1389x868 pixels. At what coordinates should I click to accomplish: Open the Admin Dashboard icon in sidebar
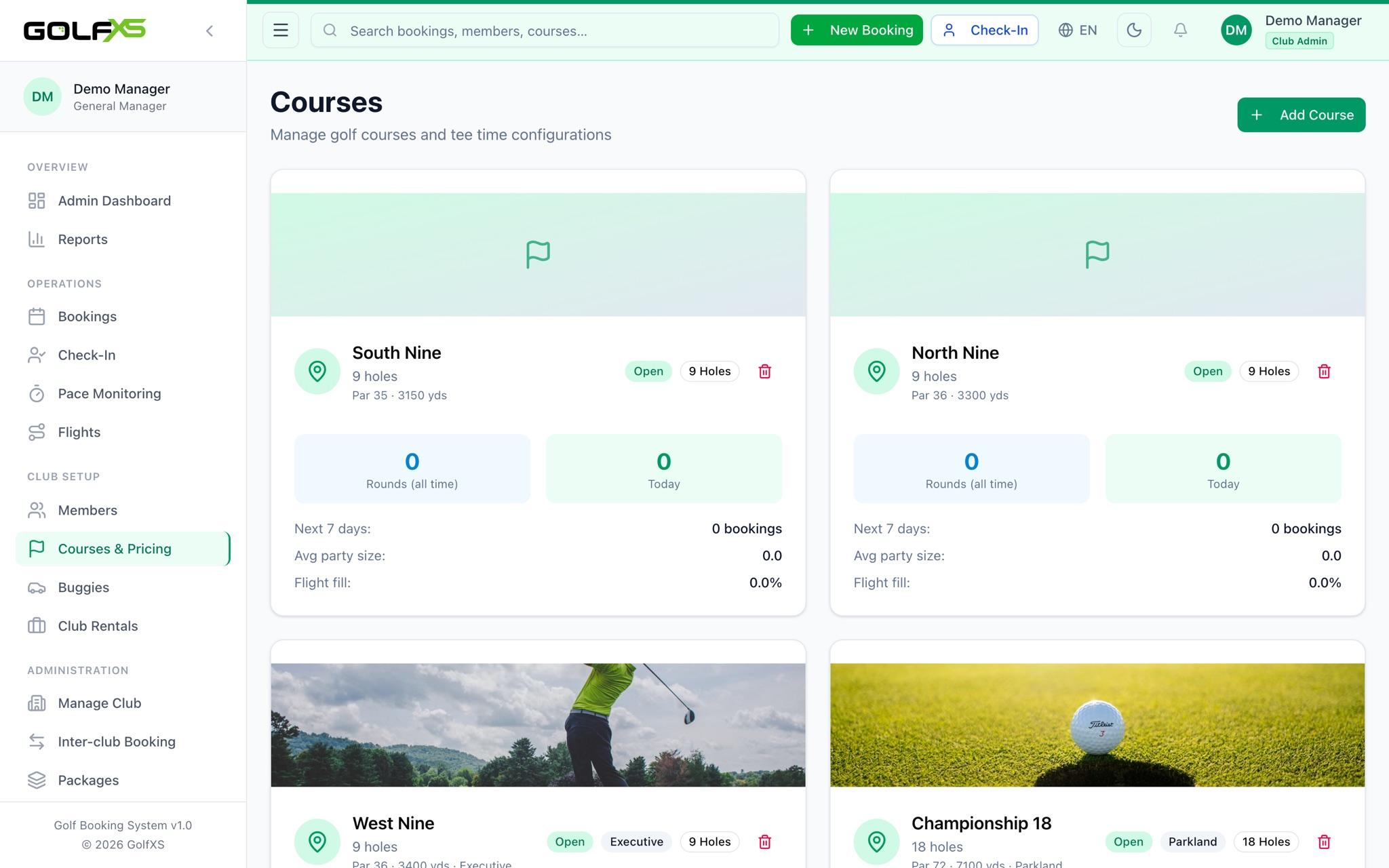[x=37, y=201]
